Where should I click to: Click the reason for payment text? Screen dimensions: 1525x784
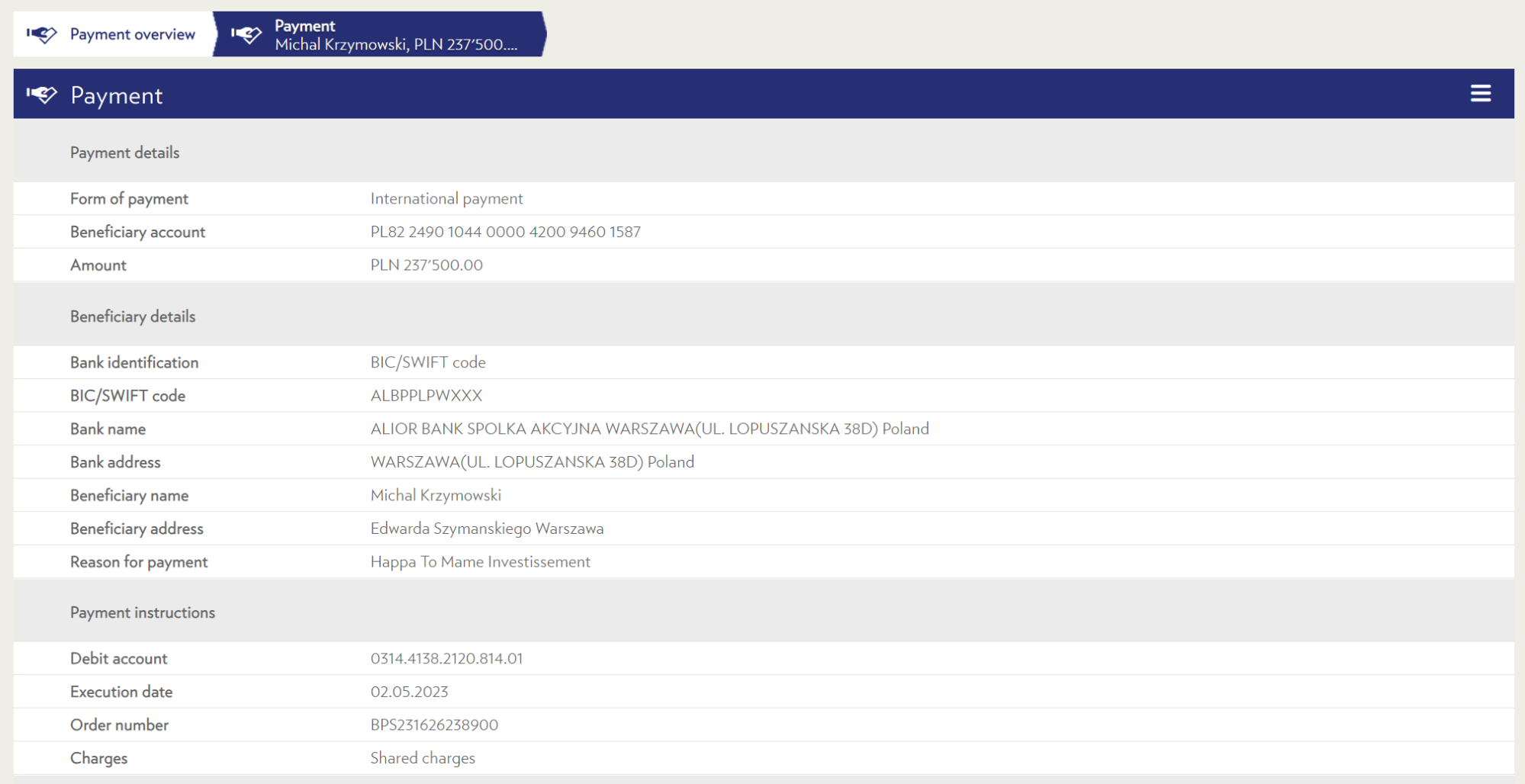point(480,562)
